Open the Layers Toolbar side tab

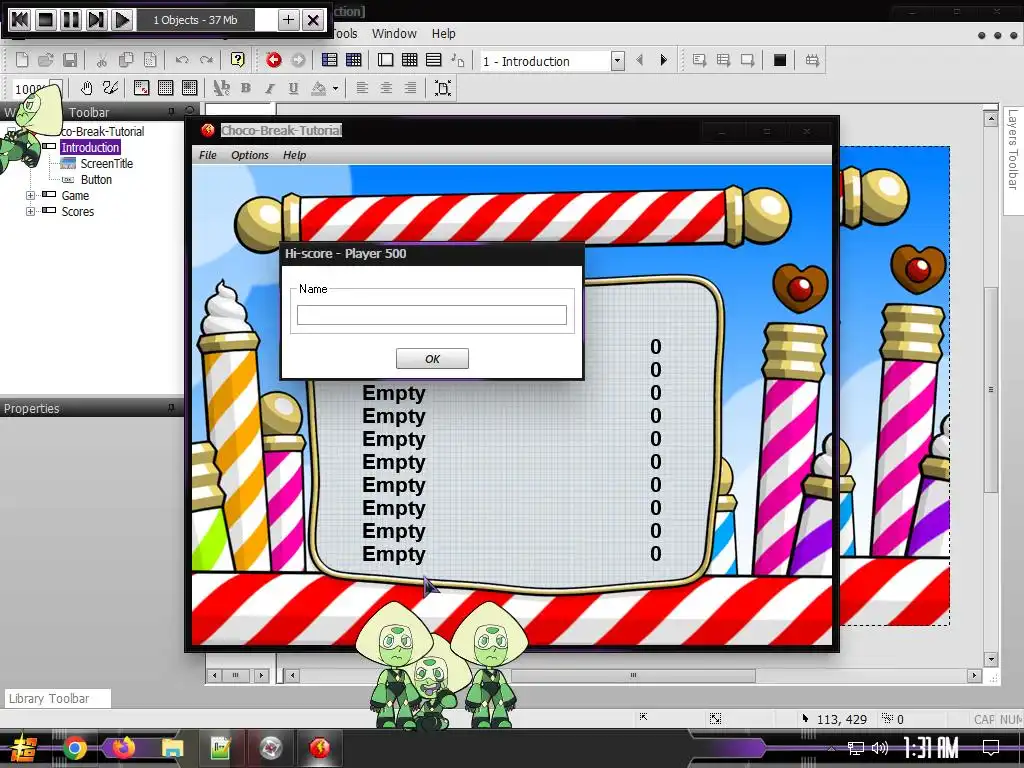(x=1013, y=150)
